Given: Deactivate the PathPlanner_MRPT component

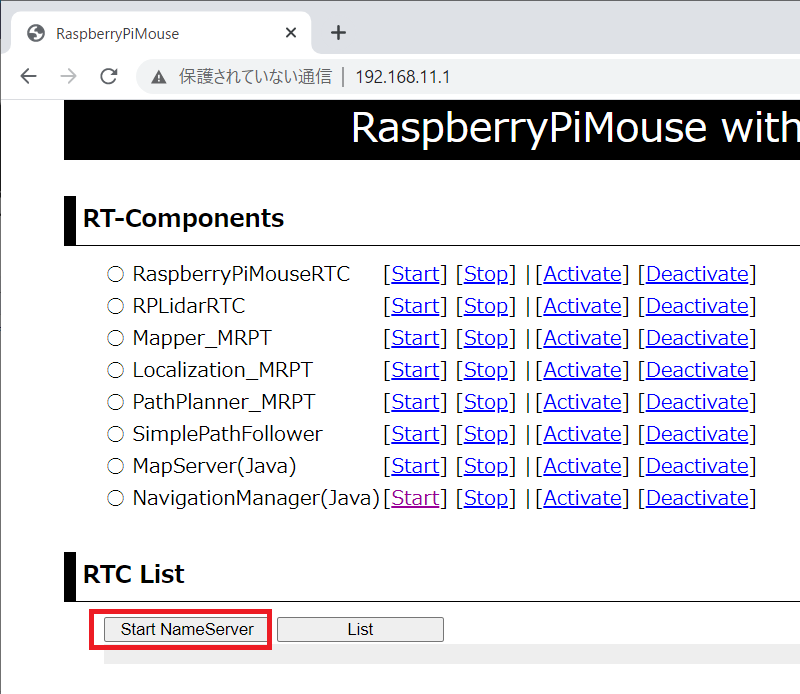Looking at the screenshot, I should point(697,402).
